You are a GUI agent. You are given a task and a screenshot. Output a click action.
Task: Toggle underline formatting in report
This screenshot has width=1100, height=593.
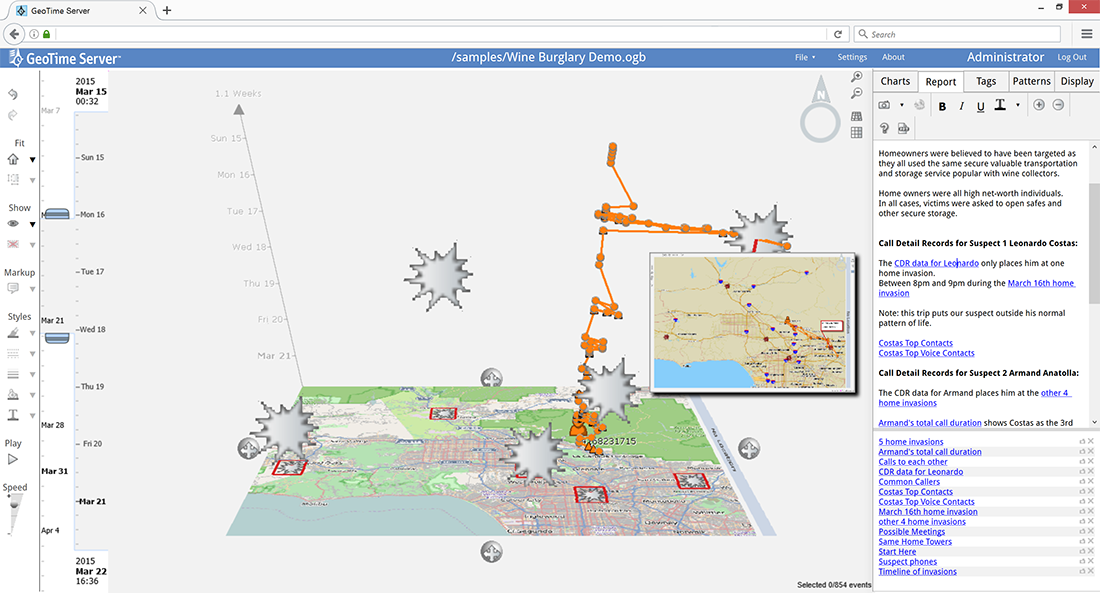pos(981,106)
